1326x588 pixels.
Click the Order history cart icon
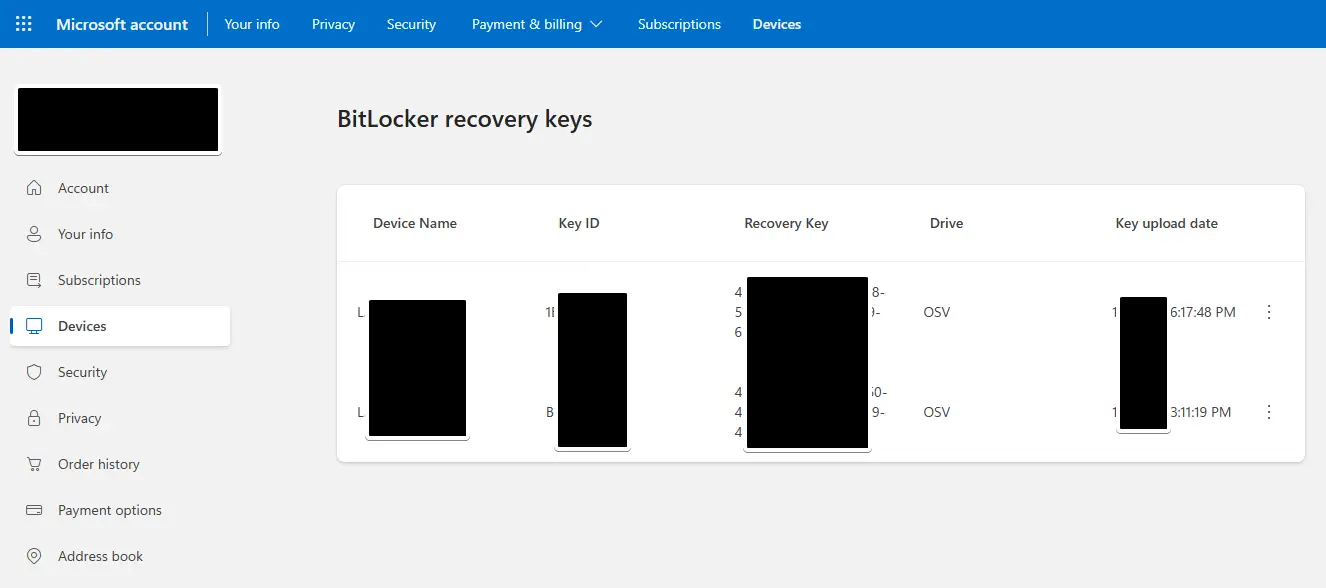pos(34,464)
